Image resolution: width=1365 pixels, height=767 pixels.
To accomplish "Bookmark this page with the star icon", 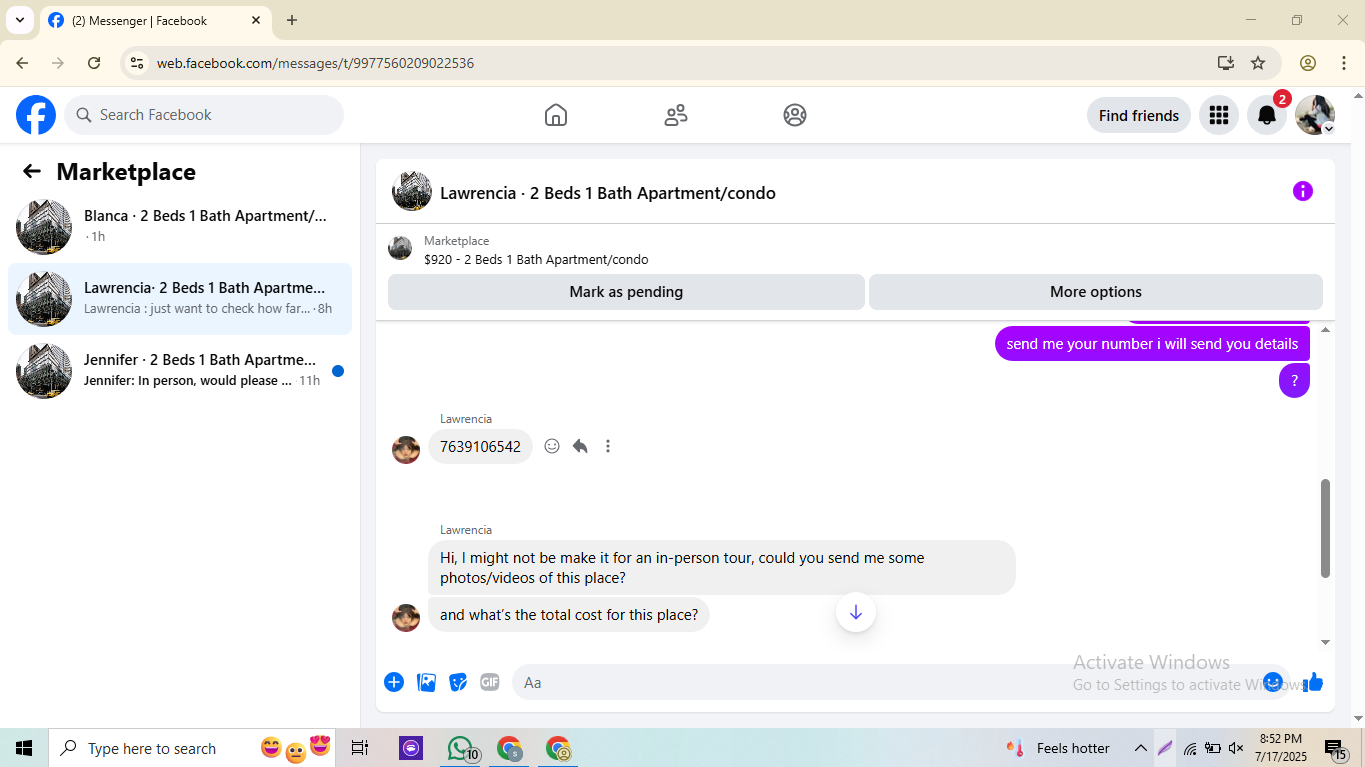I will click(1258, 63).
